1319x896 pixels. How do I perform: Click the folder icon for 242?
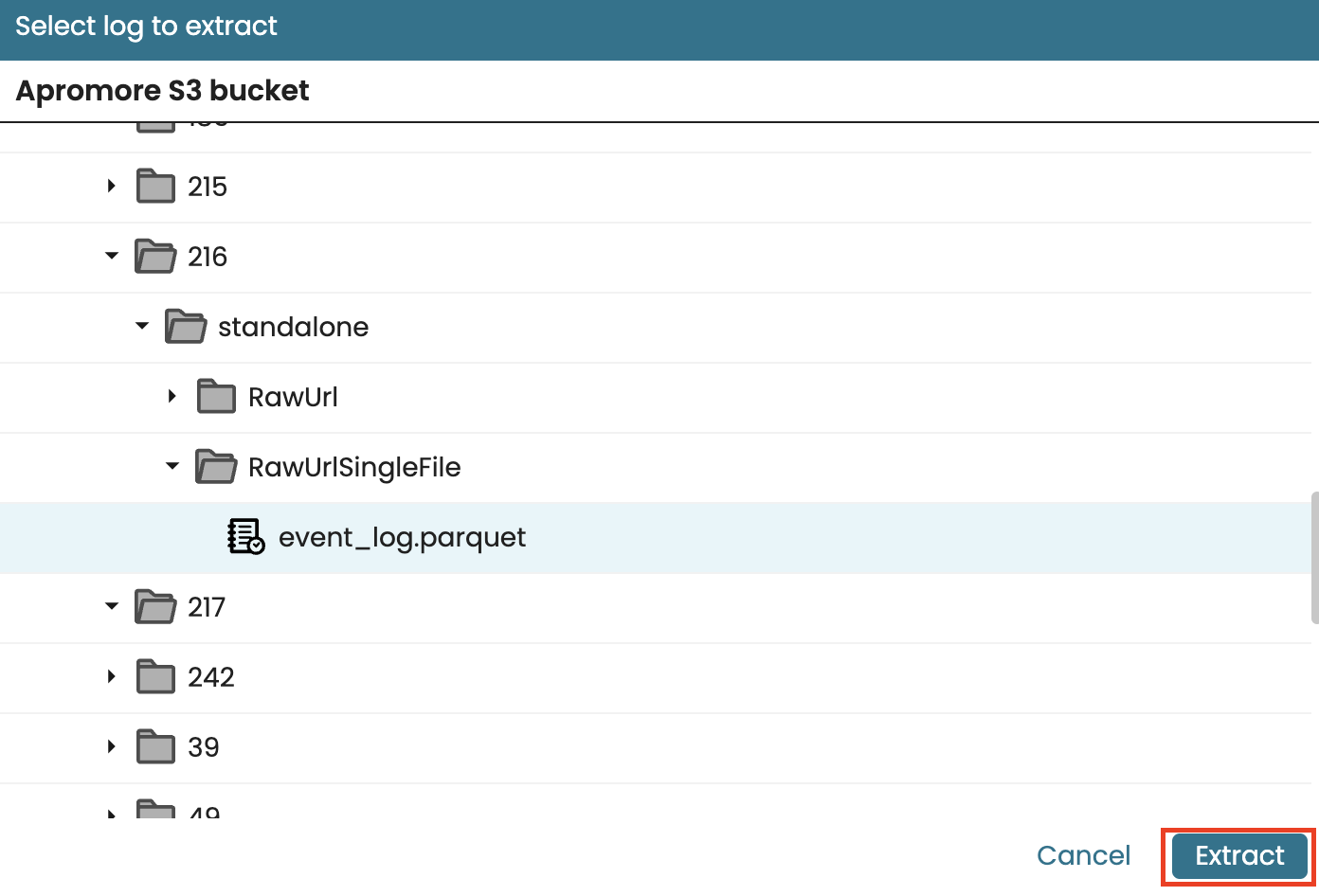pyautogui.click(x=155, y=677)
